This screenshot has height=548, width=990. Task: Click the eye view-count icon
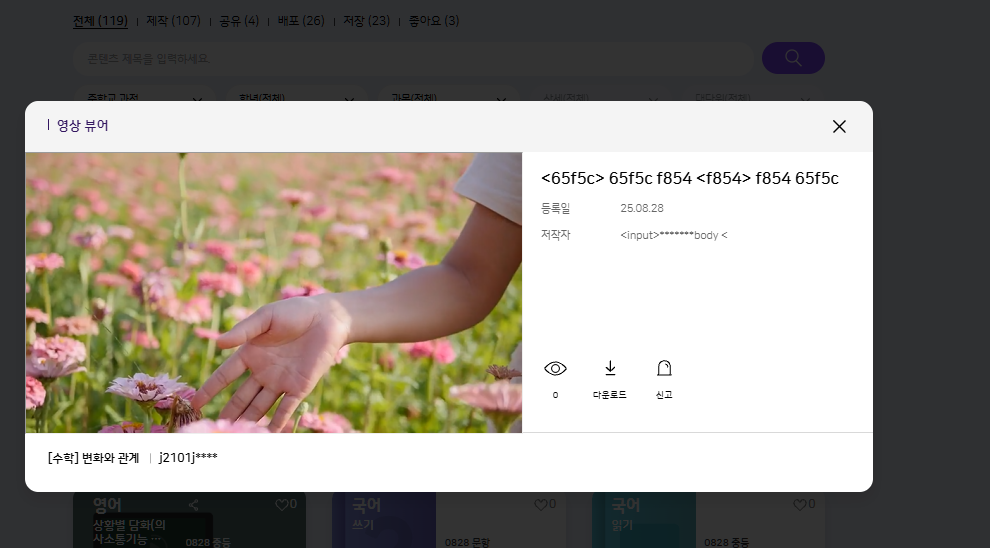coord(555,369)
